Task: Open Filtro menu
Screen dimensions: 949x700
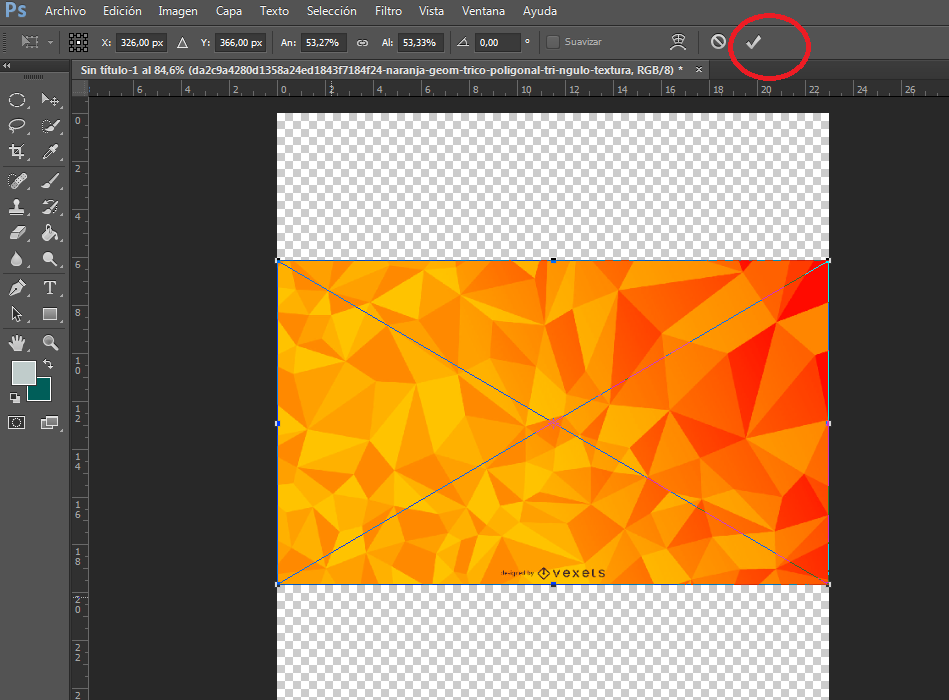Action: click(x=388, y=11)
